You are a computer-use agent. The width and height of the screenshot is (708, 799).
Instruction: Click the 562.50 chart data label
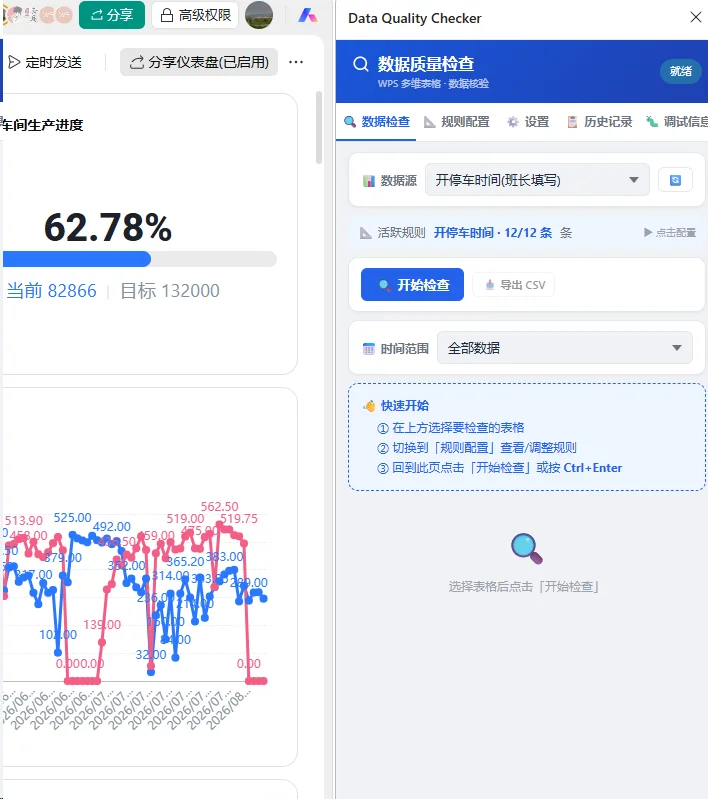[220, 507]
